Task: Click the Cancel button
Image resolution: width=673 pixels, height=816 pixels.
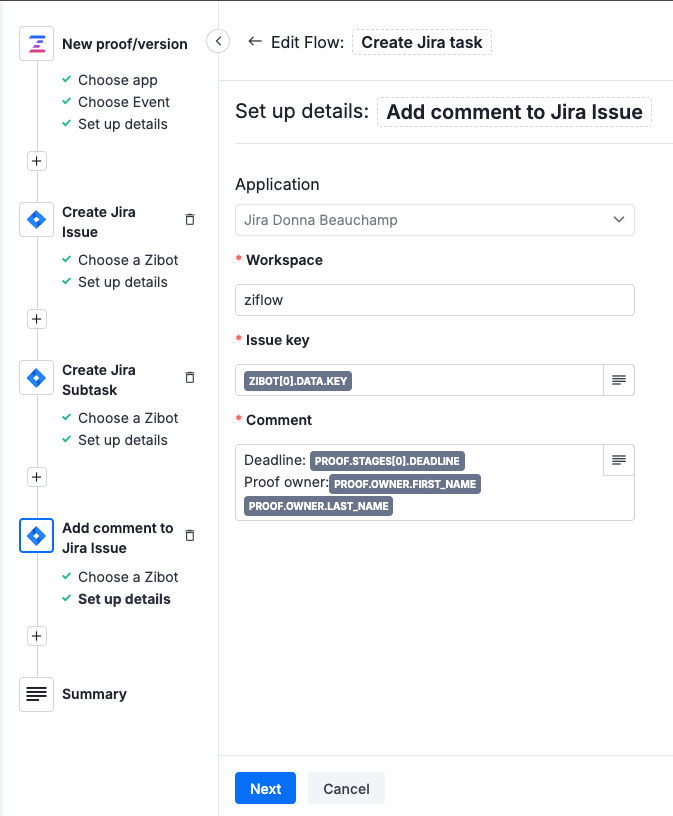Action: (346, 788)
